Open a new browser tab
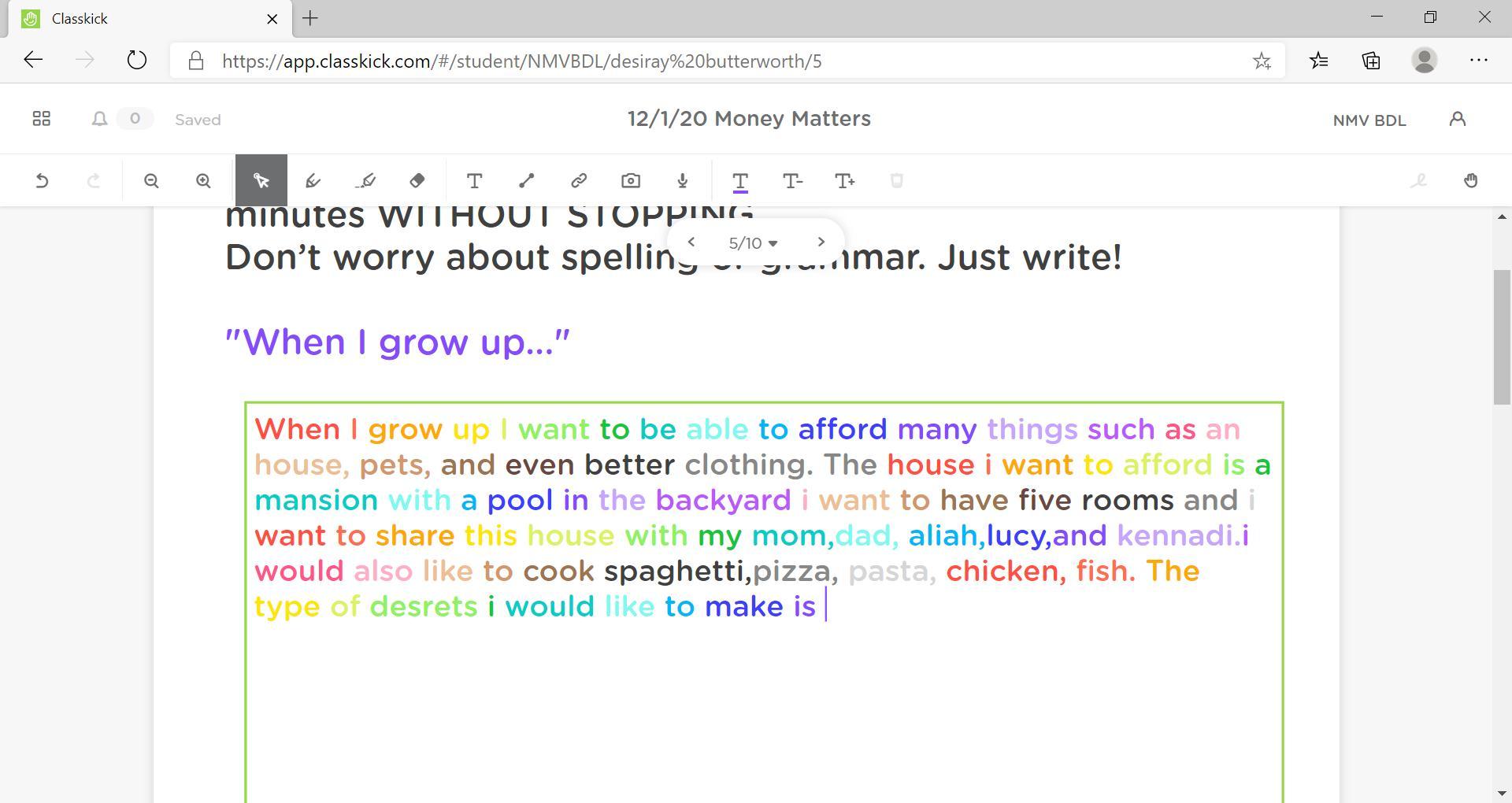 pos(310,18)
